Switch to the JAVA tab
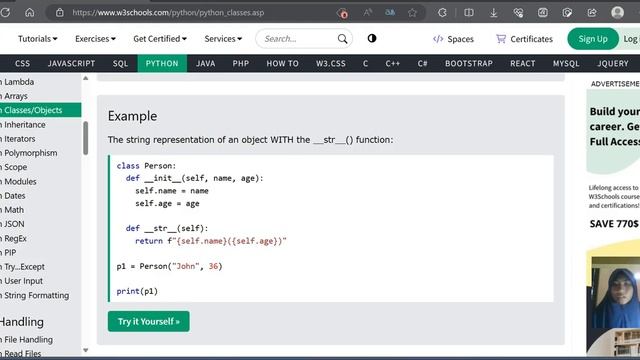The height and width of the screenshot is (360, 640). coord(206,63)
